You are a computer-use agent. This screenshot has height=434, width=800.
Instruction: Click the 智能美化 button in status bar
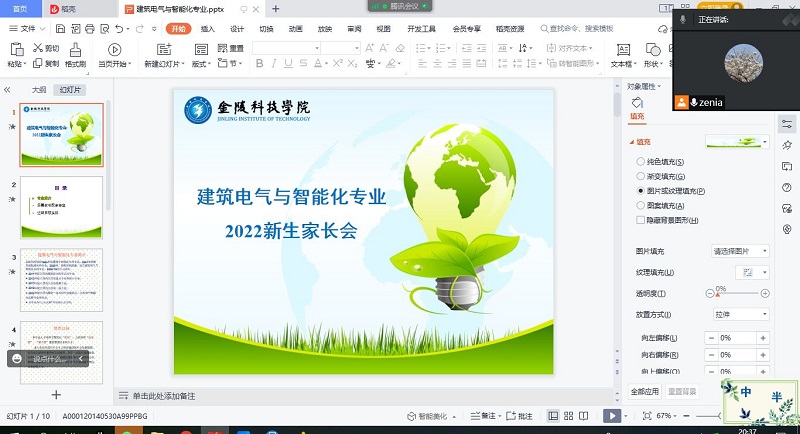(433, 415)
